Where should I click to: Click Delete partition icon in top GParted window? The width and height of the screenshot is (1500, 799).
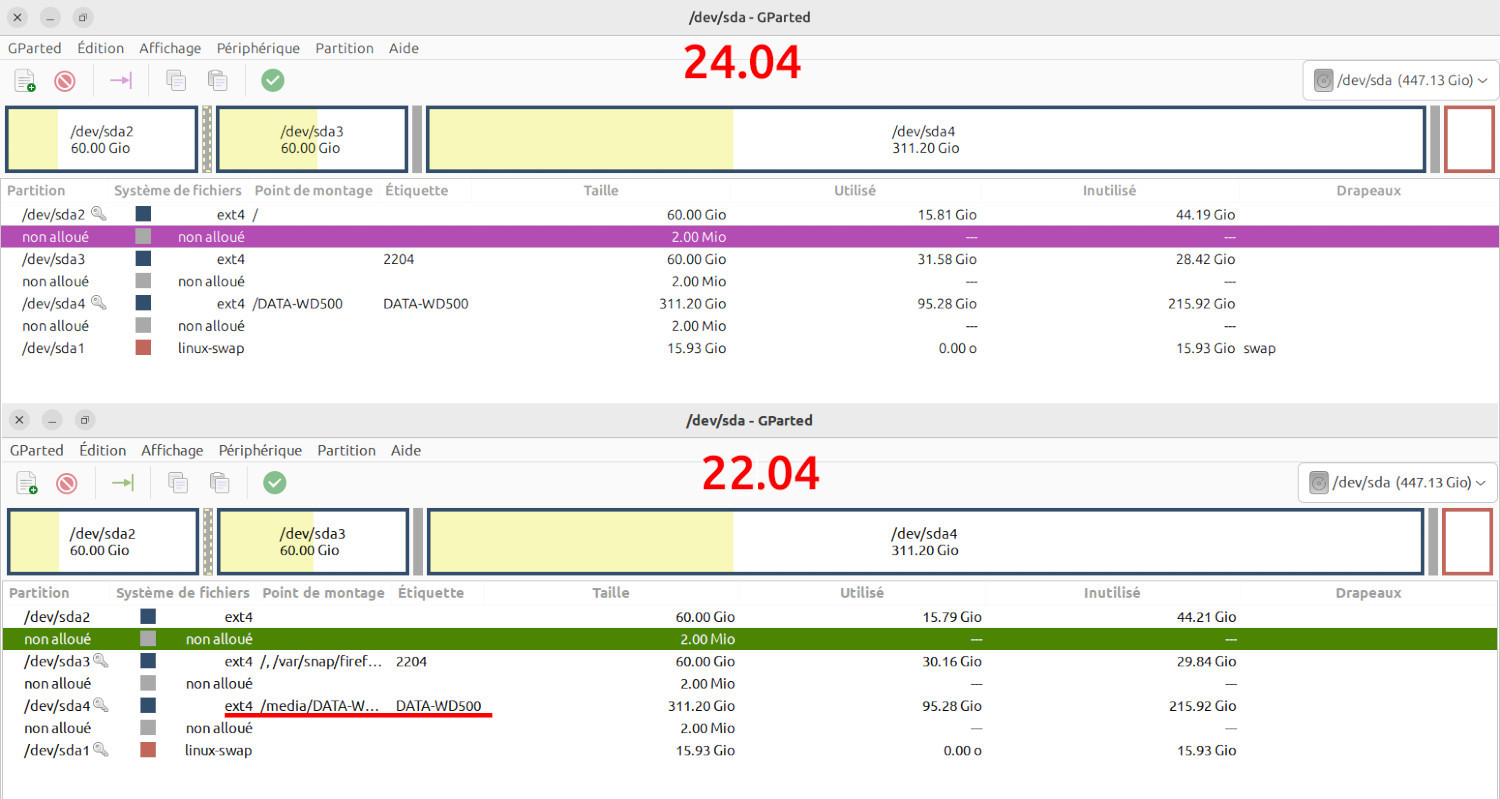pos(65,80)
